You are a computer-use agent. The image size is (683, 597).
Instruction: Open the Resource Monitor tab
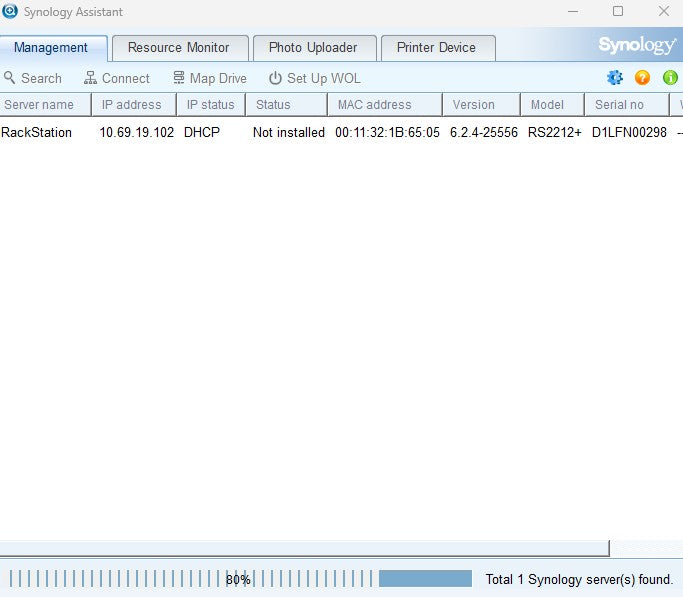pos(180,47)
